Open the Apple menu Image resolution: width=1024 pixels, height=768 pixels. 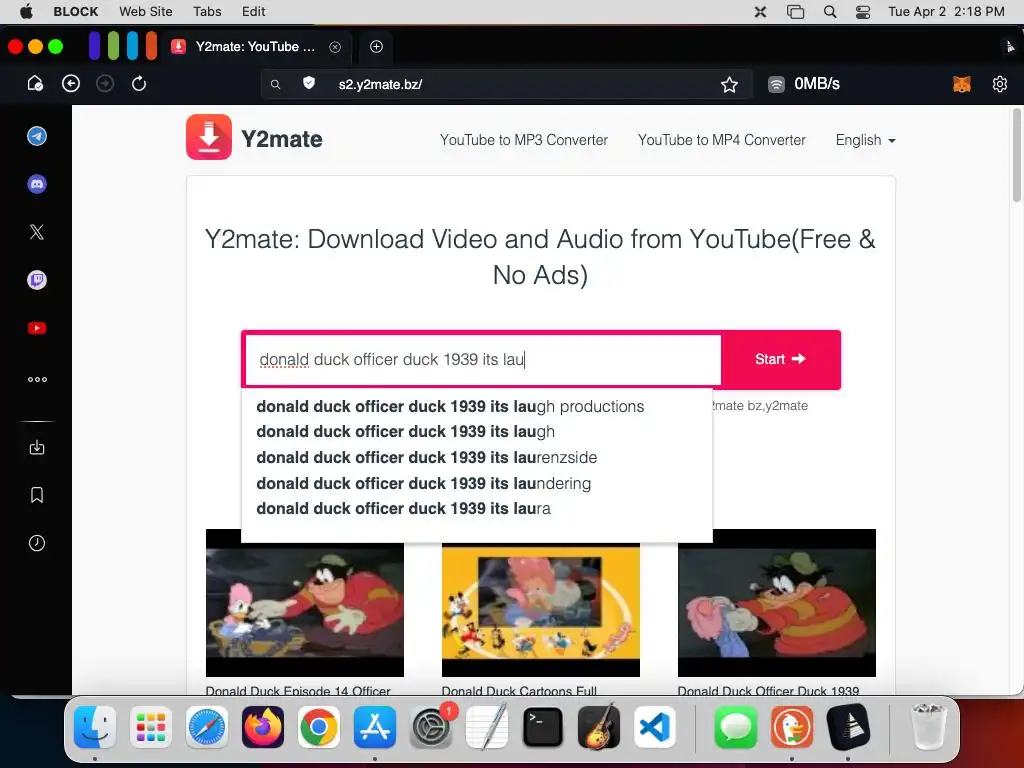click(26, 11)
